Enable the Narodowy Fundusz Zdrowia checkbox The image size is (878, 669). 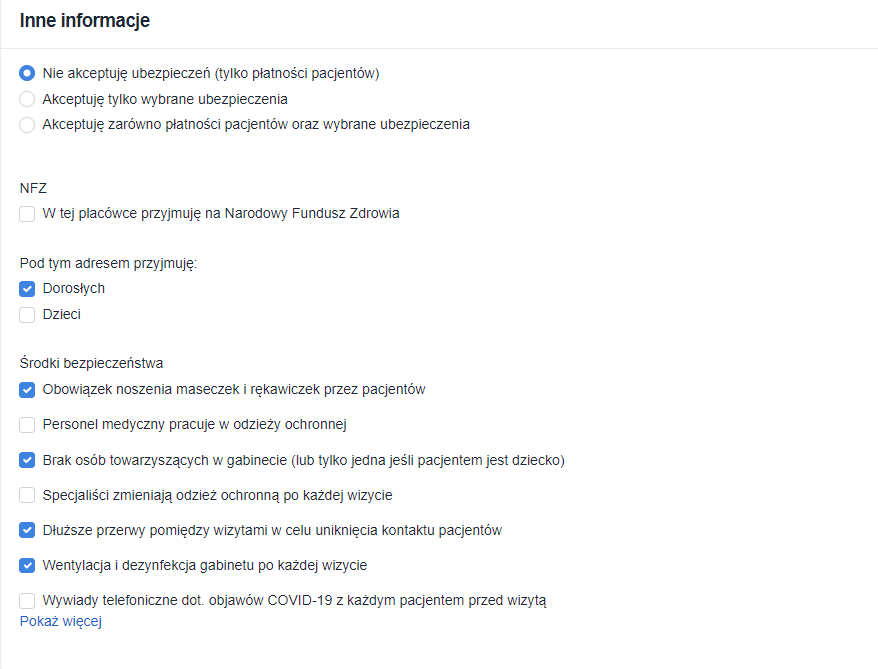pyautogui.click(x=27, y=214)
